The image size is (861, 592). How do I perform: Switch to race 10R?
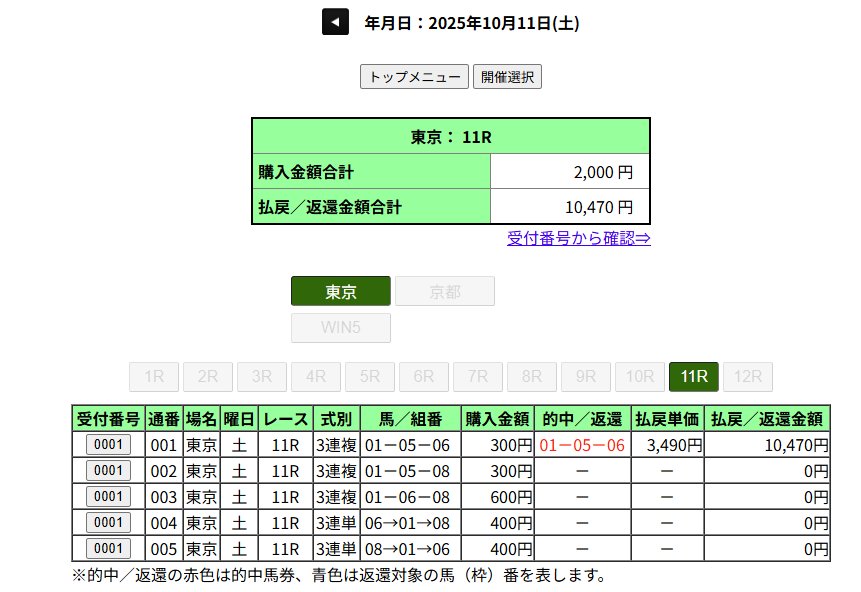point(640,377)
